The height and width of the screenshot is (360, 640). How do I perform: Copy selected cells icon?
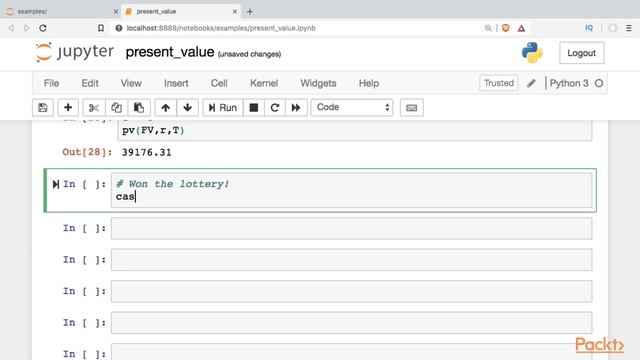[x=116, y=108]
